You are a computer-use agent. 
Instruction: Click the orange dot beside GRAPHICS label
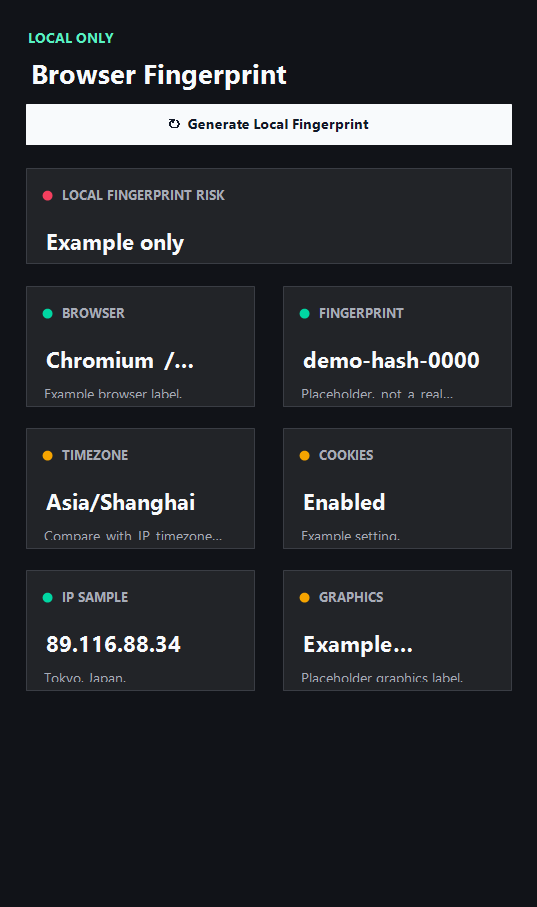coord(304,598)
